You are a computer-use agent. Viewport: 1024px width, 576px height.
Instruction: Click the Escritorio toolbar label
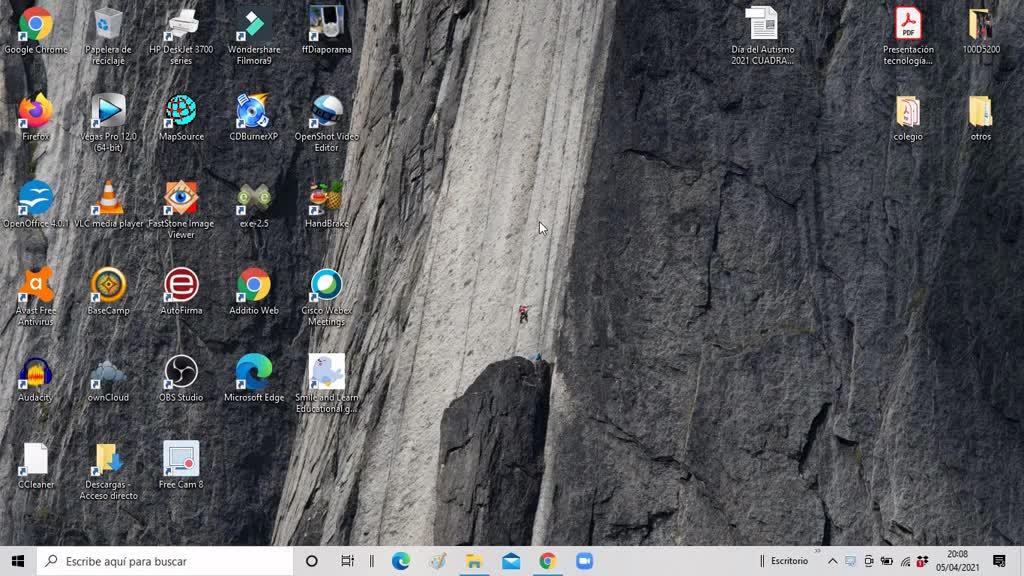point(789,561)
